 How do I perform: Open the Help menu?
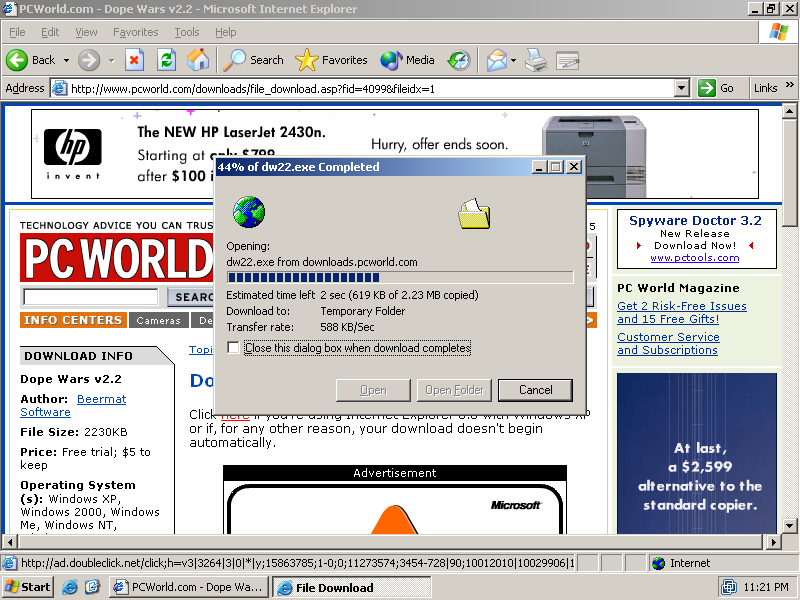[226, 32]
